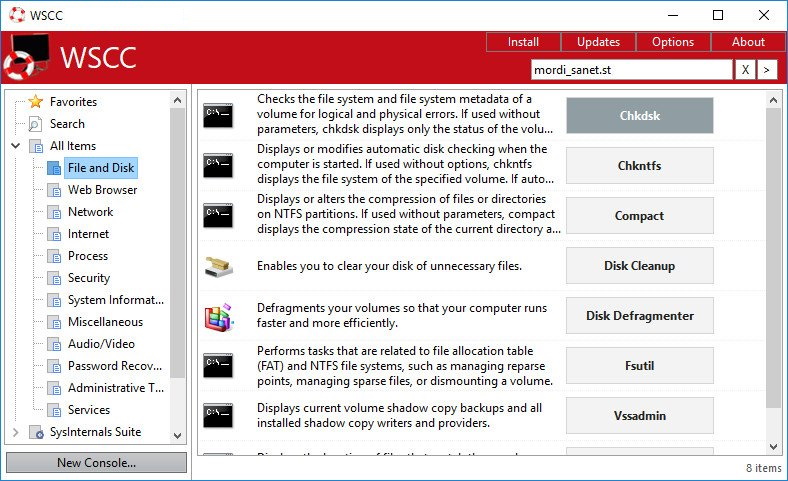The image size is (788, 481).
Task: Click the Audio/Video category icon
Action: (x=54, y=344)
